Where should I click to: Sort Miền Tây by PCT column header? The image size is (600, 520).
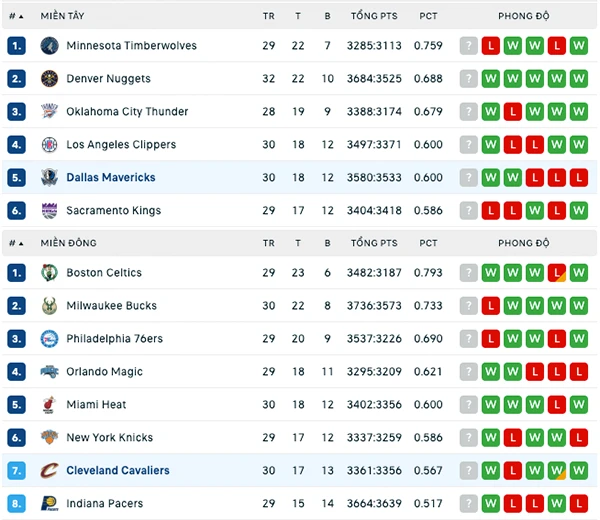tap(428, 16)
